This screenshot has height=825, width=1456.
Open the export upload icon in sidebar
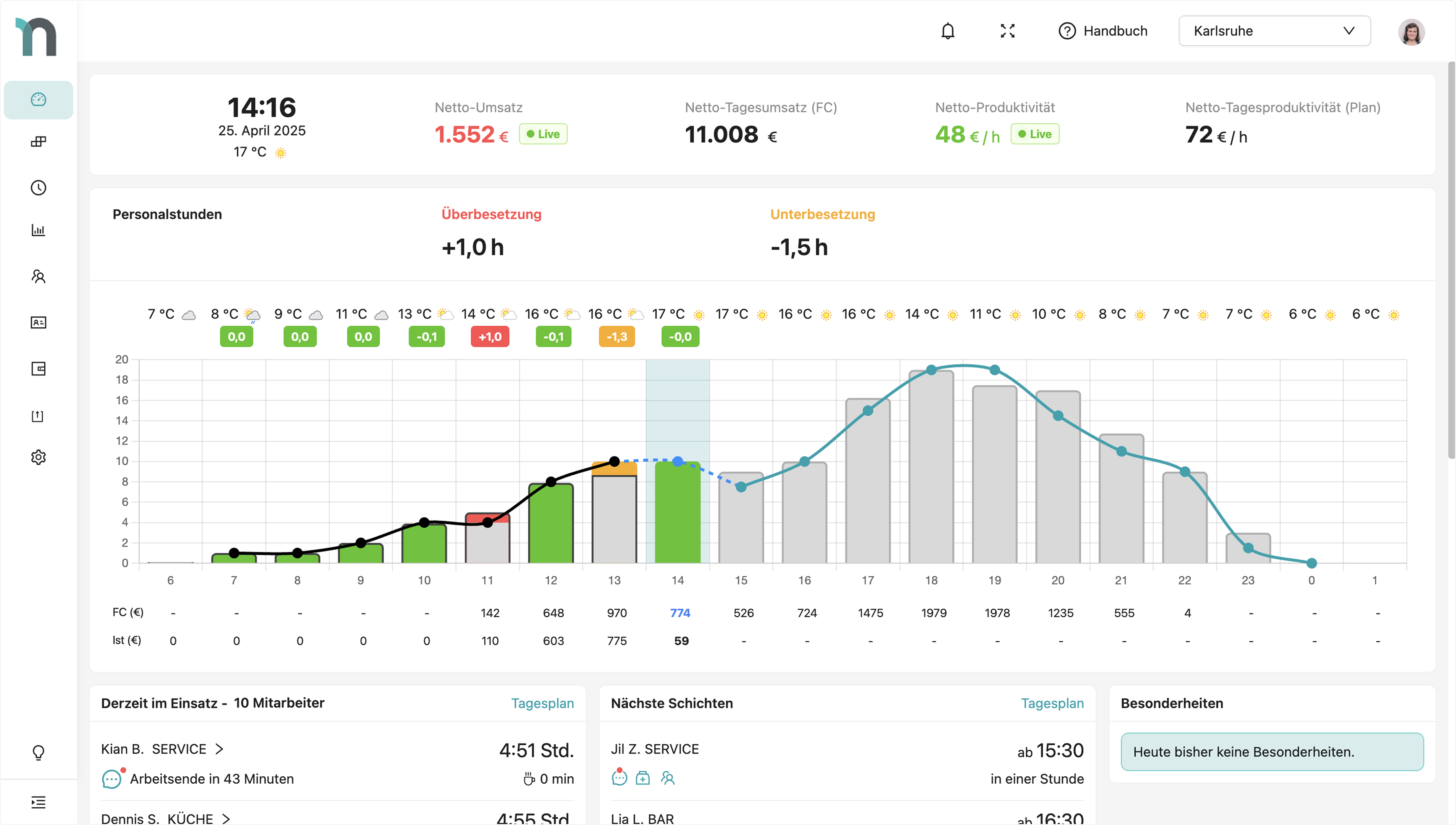click(37, 416)
